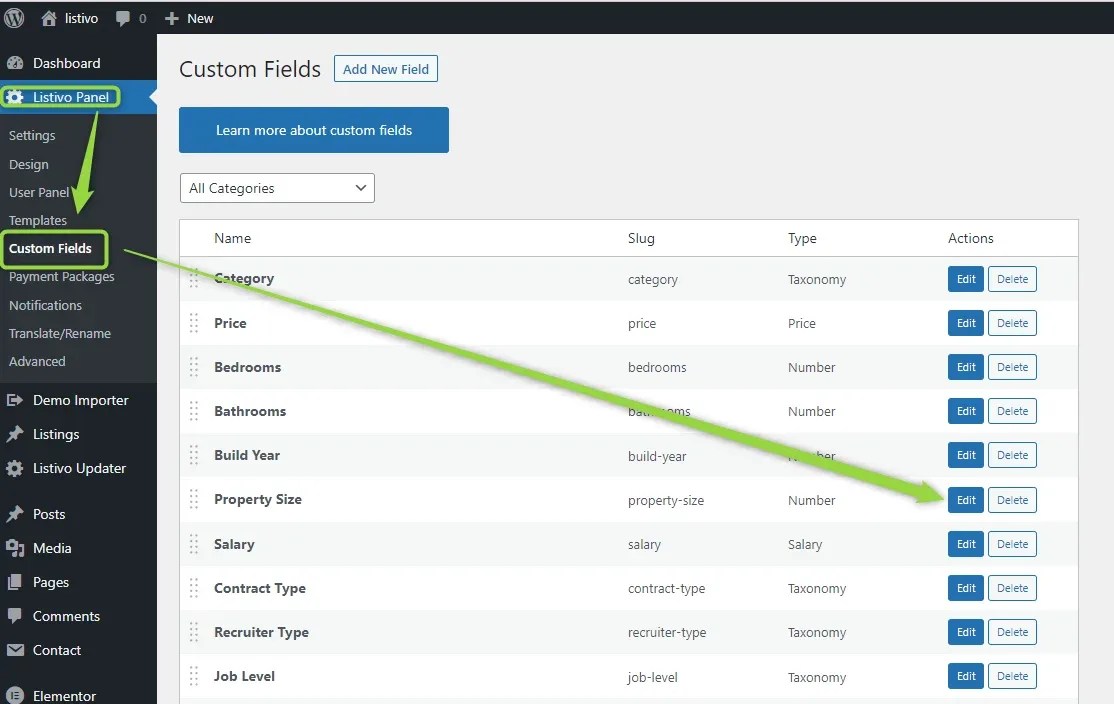Click drag handle beside Salary field
Screen dimensions: 1114x704
point(194,544)
